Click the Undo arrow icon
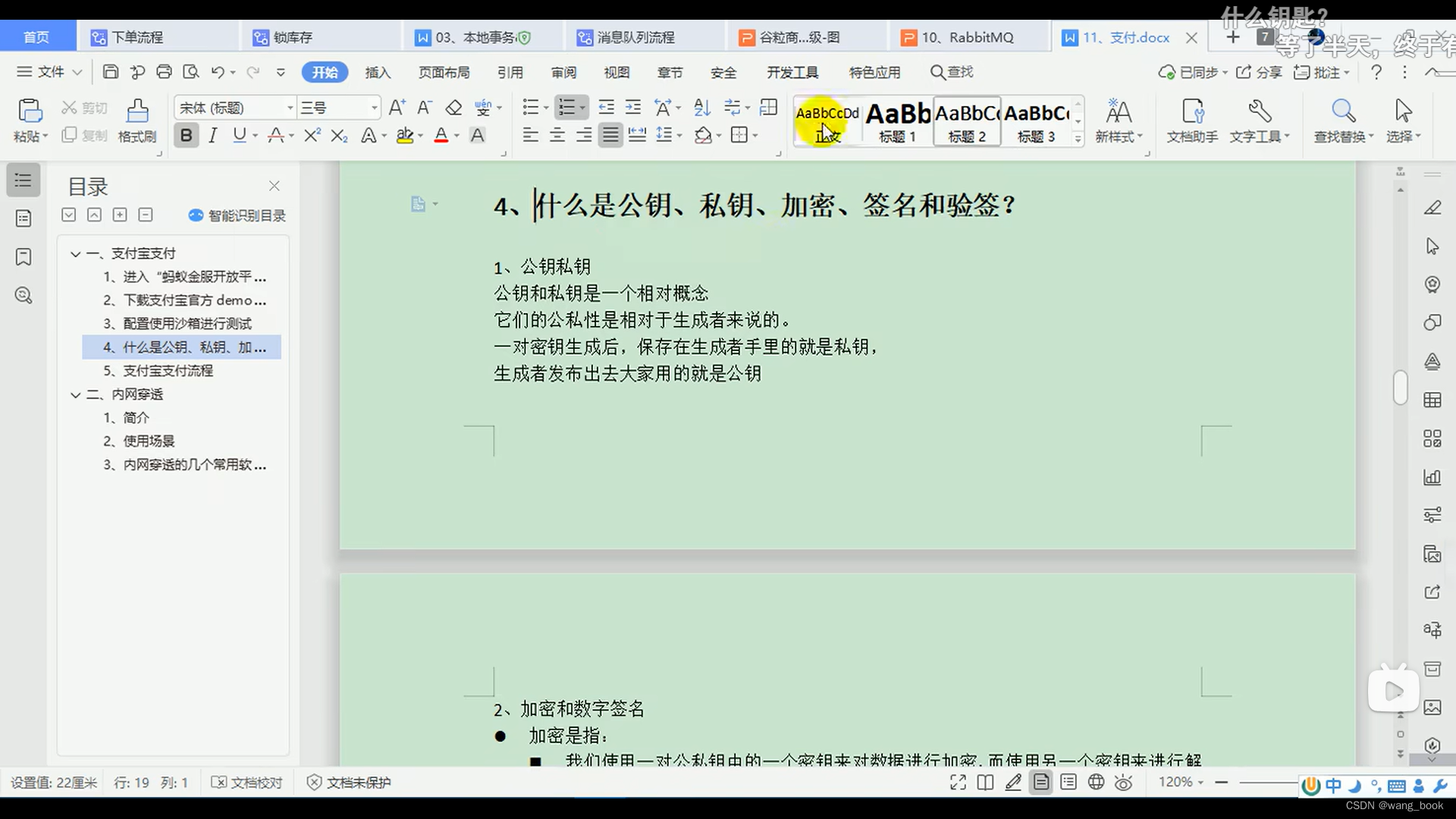 coord(218,72)
